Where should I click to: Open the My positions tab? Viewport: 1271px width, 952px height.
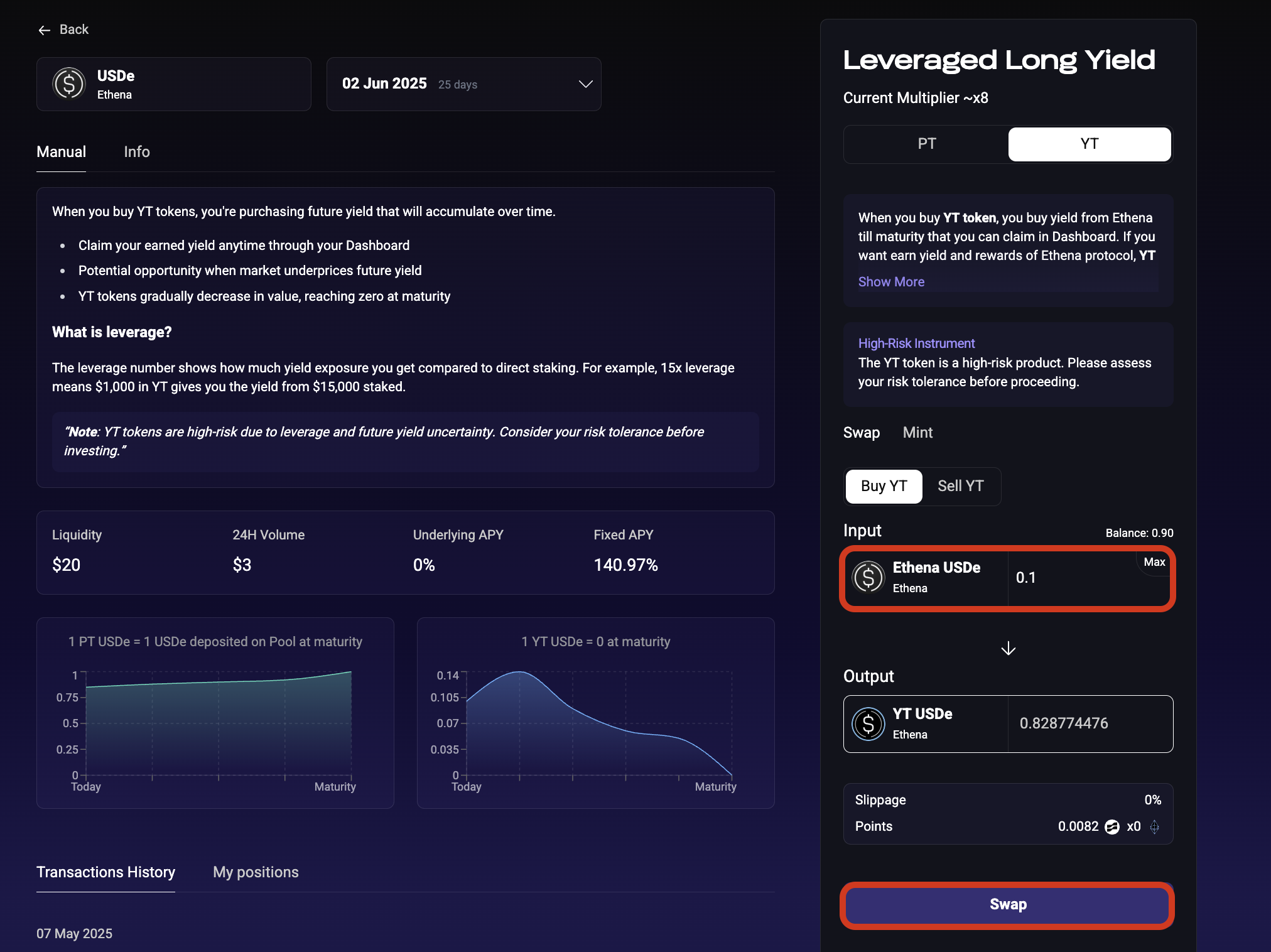point(256,872)
